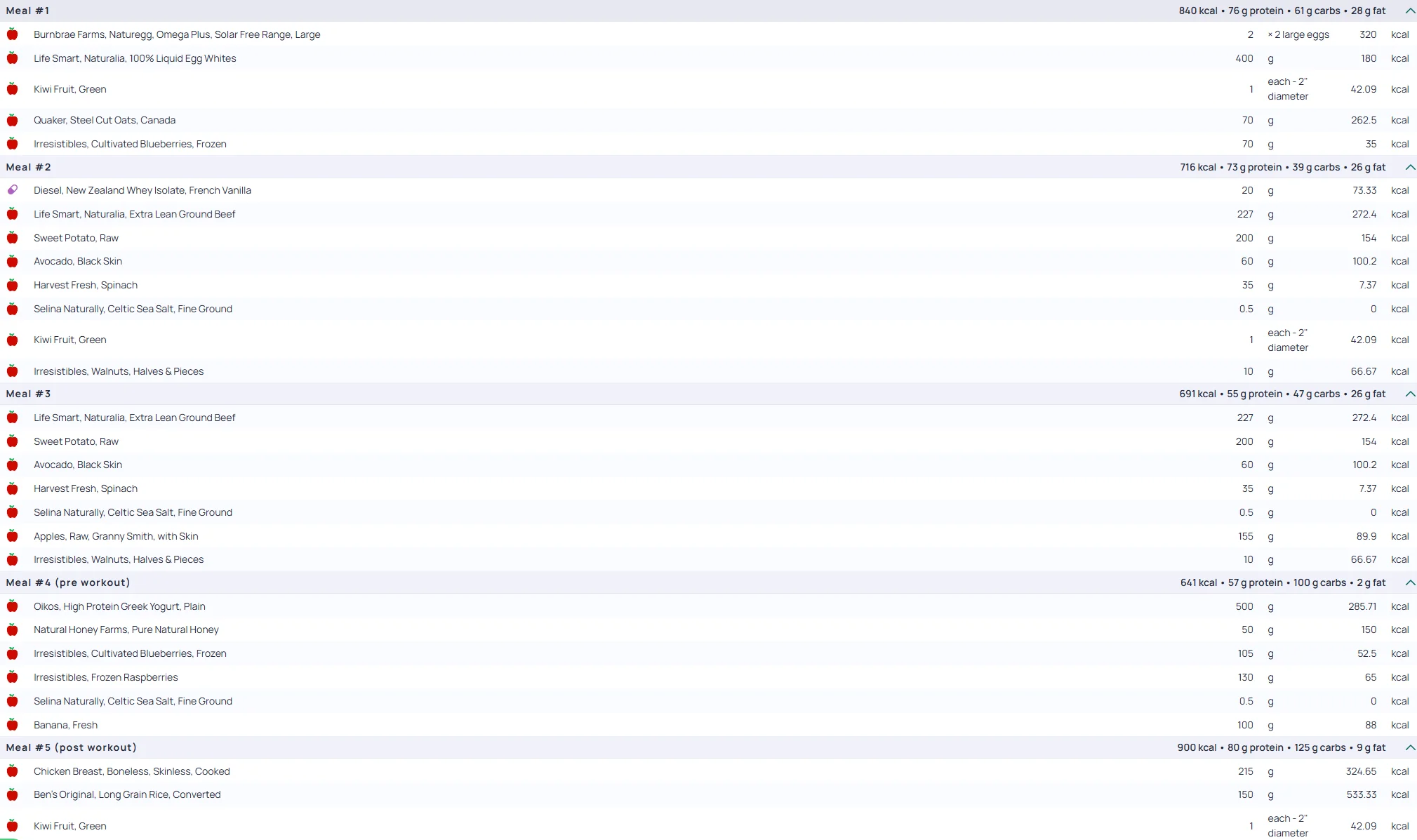Click the apple icon beside Meal #2 Walnuts
Screen dimensions: 1417x840
[x=13, y=371]
